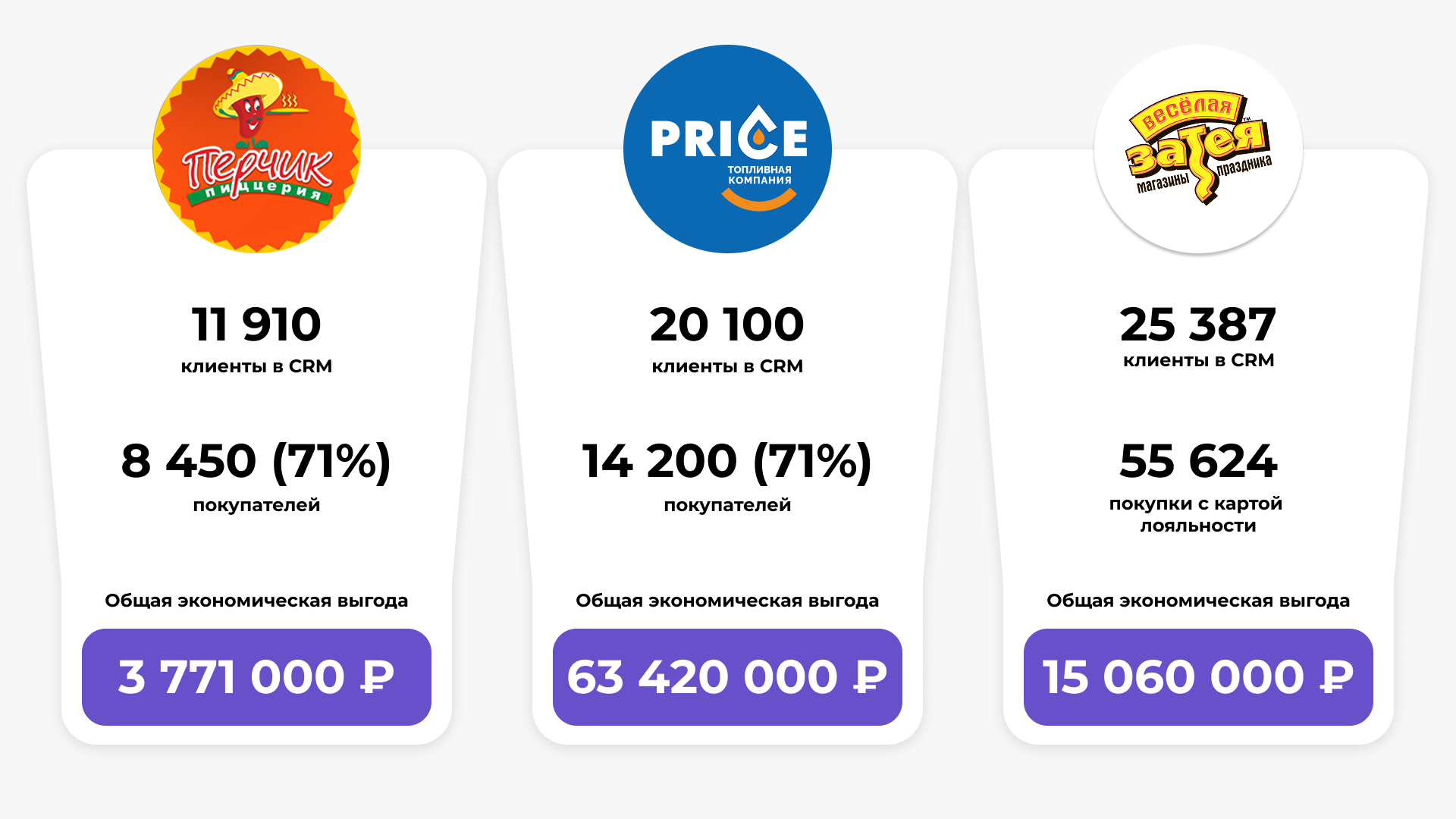Click the Весёлая Затея store logo
This screenshot has width=1456, height=819.
1198,149
